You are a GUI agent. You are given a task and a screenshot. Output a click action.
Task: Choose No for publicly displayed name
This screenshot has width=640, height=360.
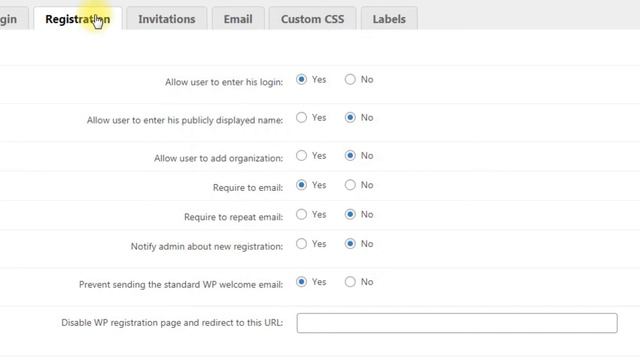pyautogui.click(x=350, y=118)
